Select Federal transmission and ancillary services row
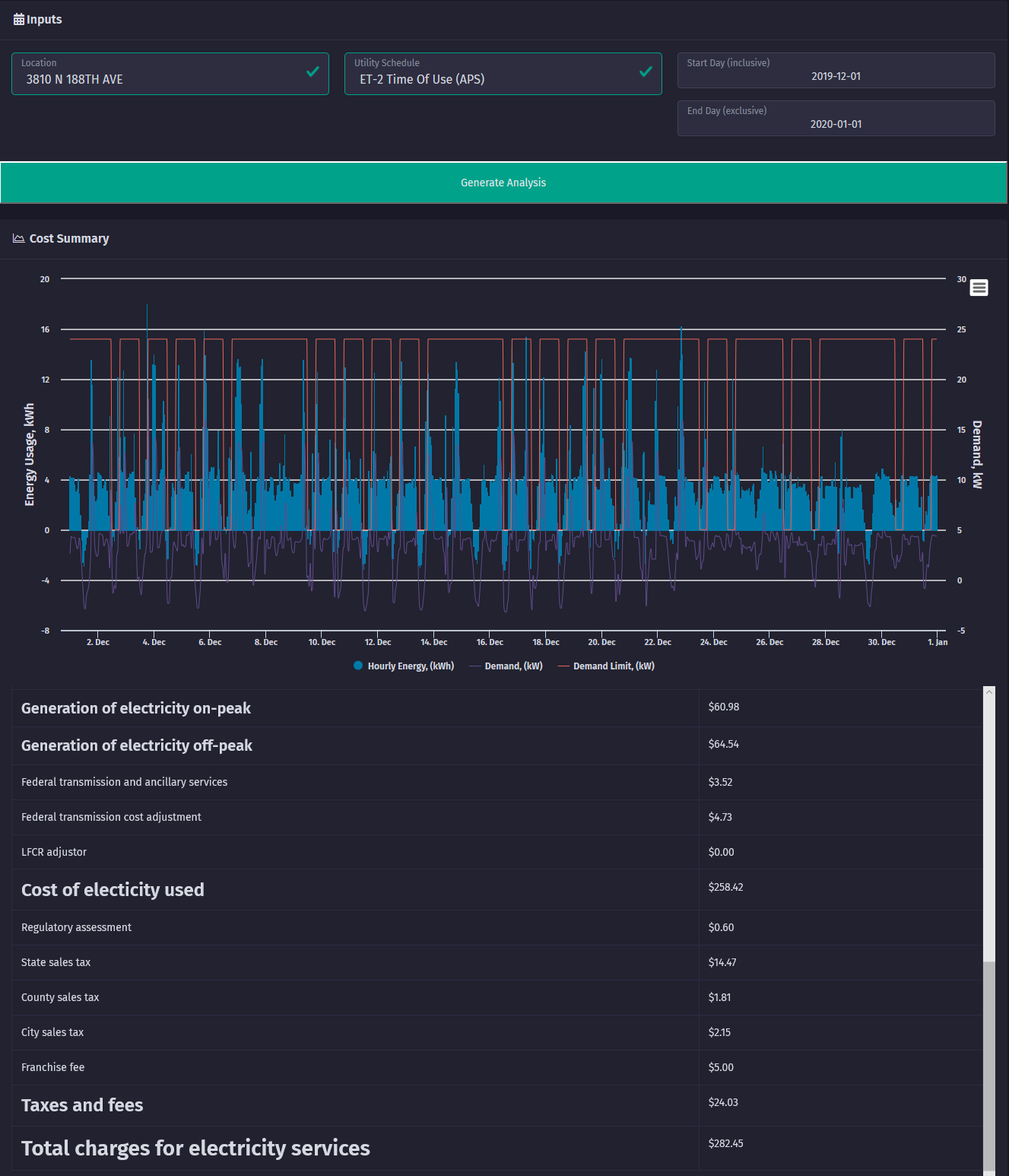Viewport: 1009px width, 1176px height. (497, 782)
